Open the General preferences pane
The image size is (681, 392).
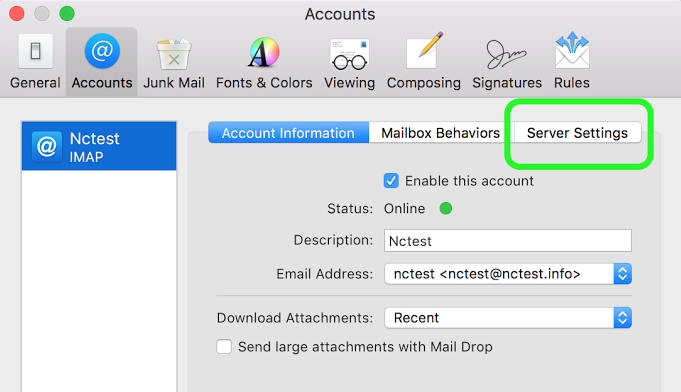click(x=35, y=62)
